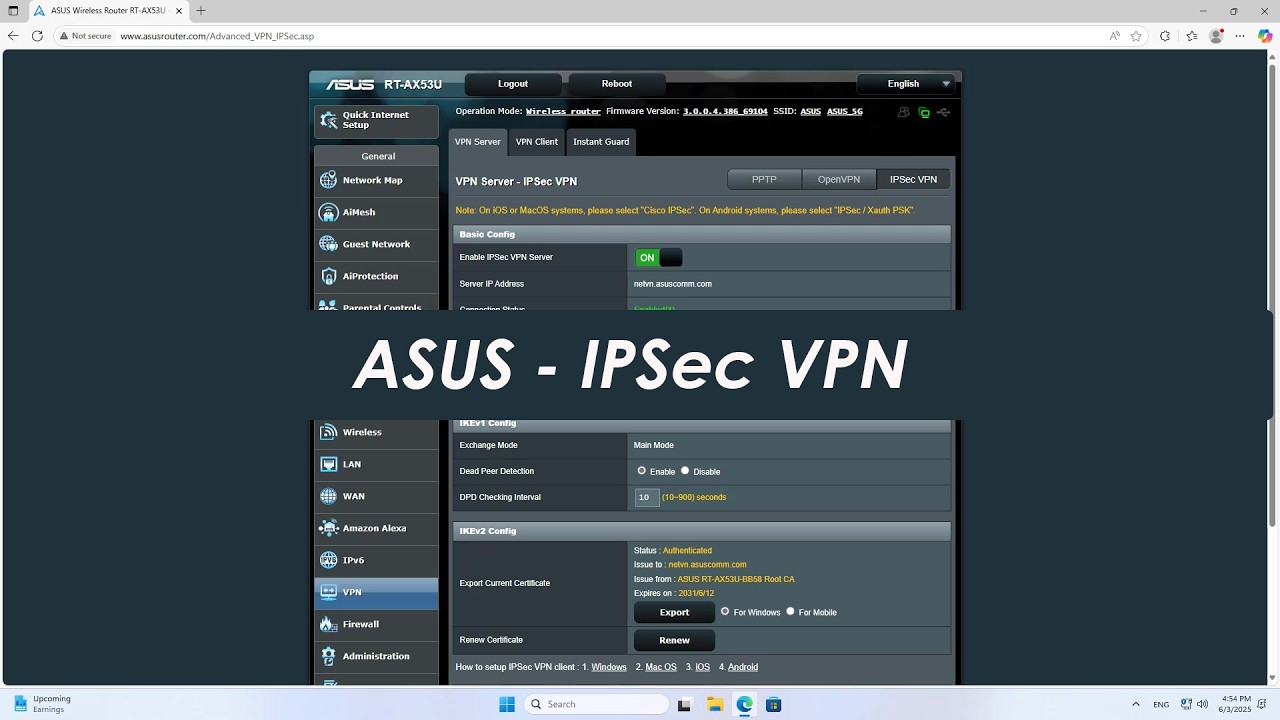Open Android setup guide link
Viewport: 1280px width, 720px height.
click(743, 667)
